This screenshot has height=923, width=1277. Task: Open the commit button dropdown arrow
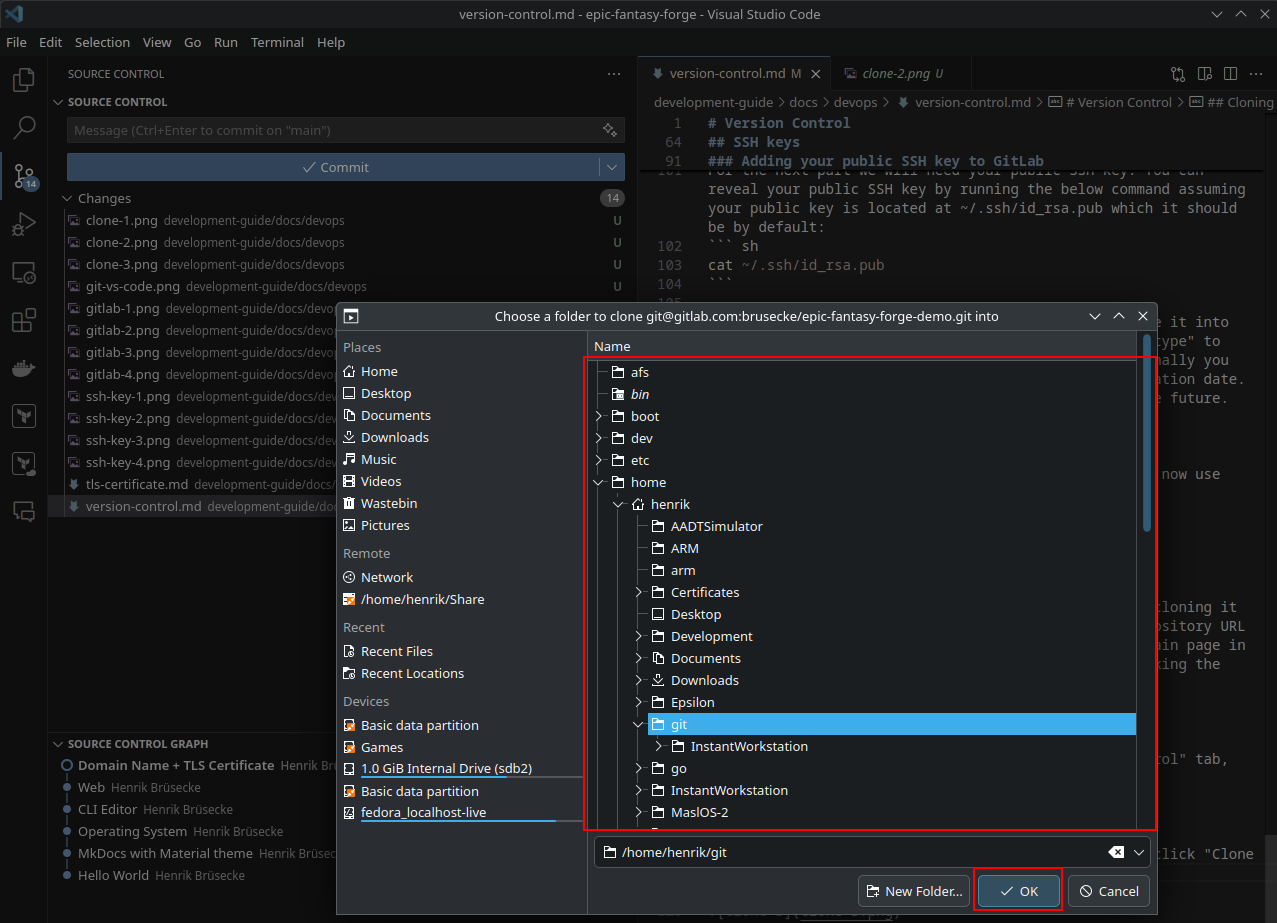point(612,167)
